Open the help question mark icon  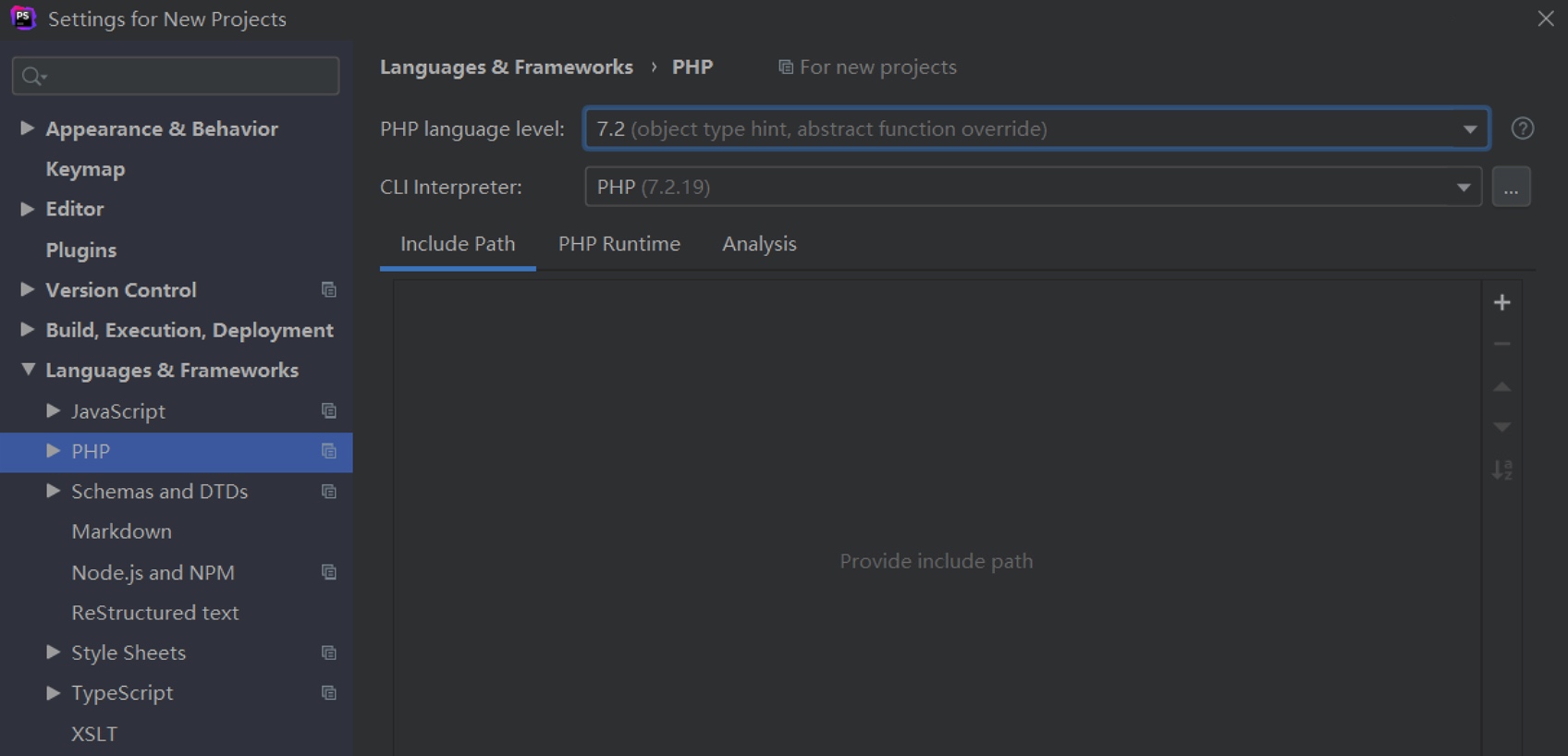click(1523, 128)
